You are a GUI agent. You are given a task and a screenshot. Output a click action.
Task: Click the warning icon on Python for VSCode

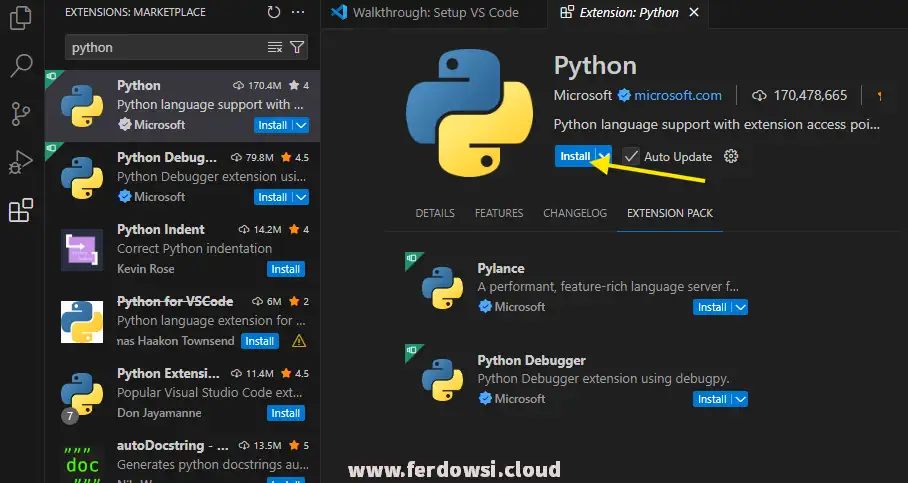(299, 341)
